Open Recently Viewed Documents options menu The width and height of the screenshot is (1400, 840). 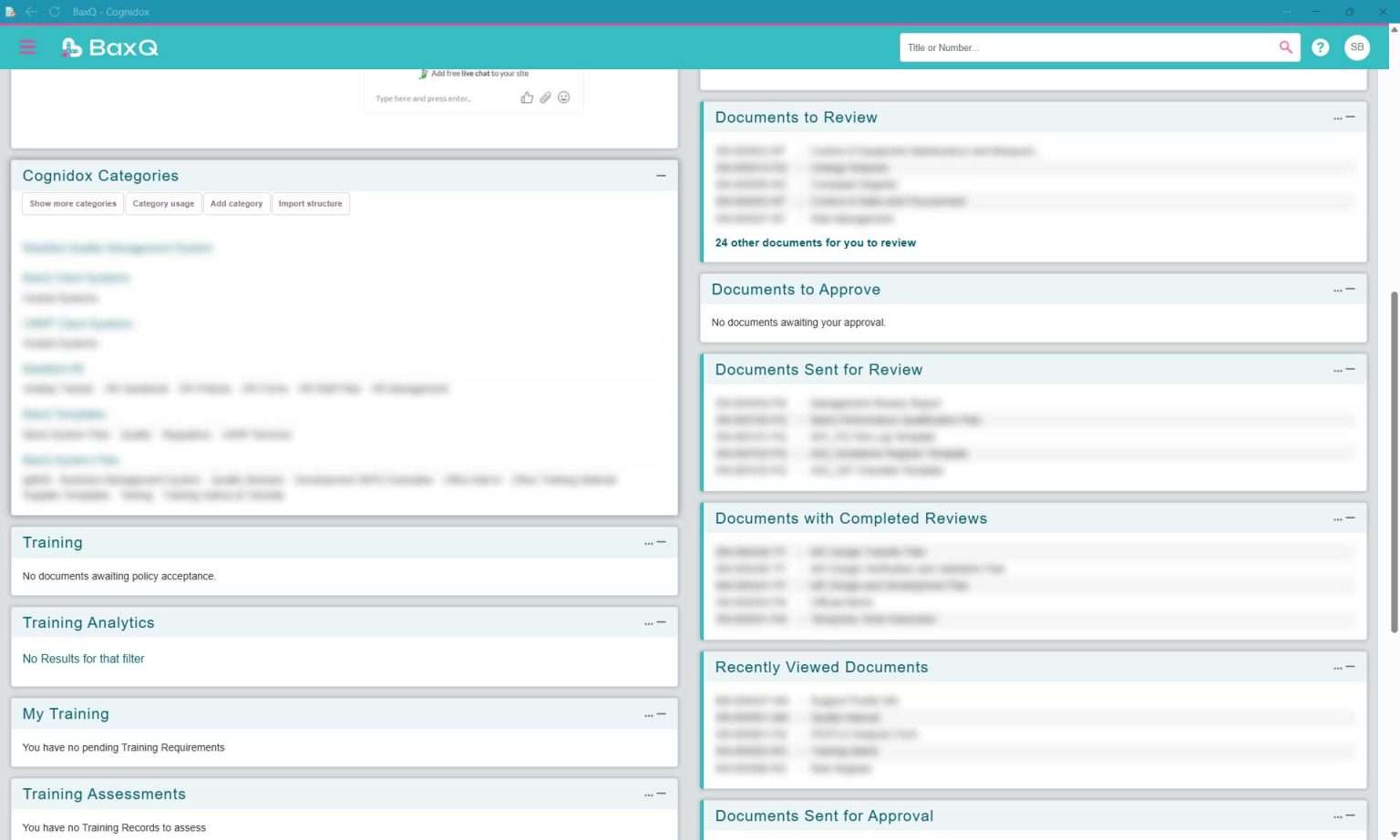tap(1337, 668)
